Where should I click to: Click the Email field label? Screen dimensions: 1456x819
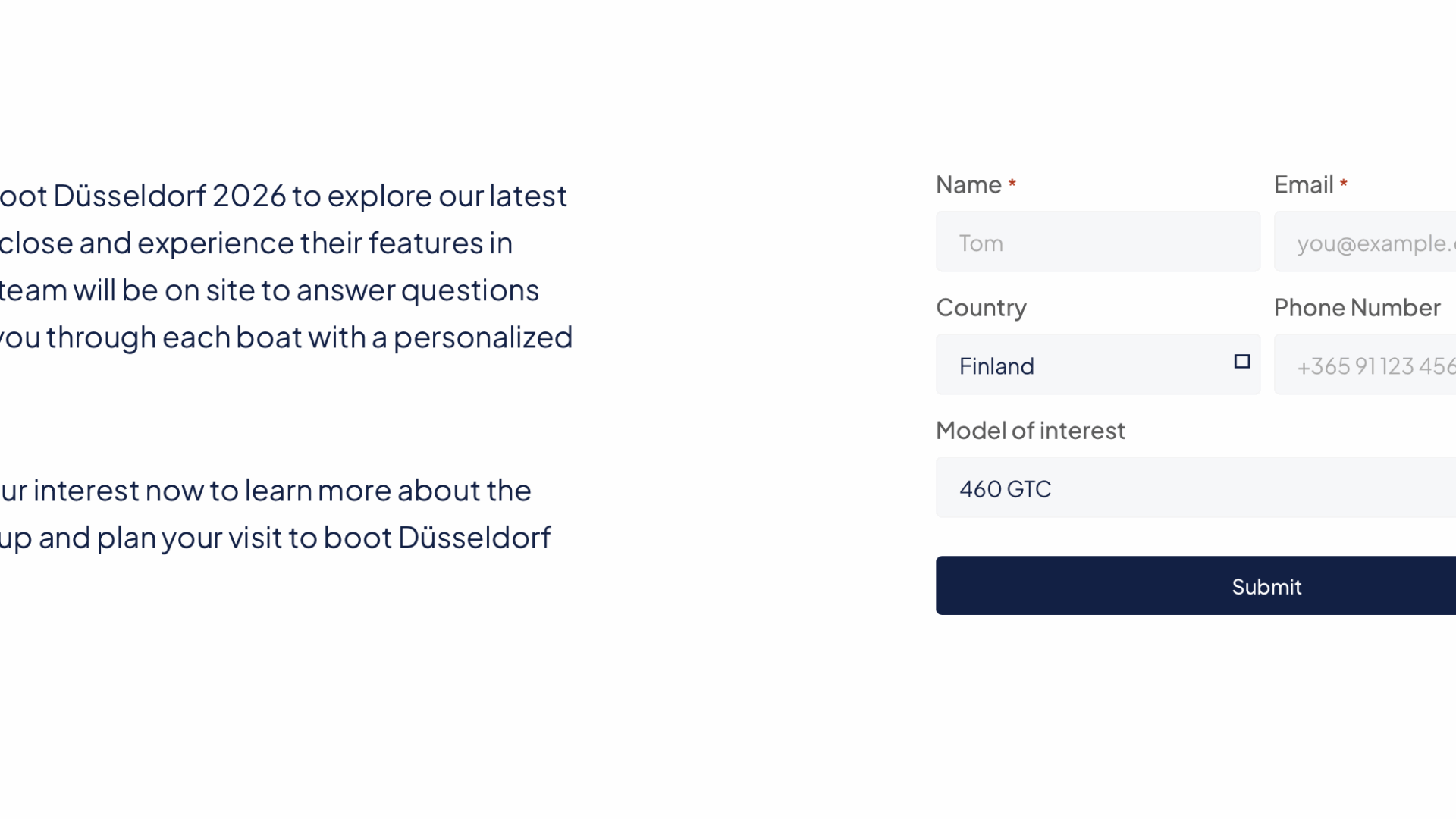[x=1303, y=184]
